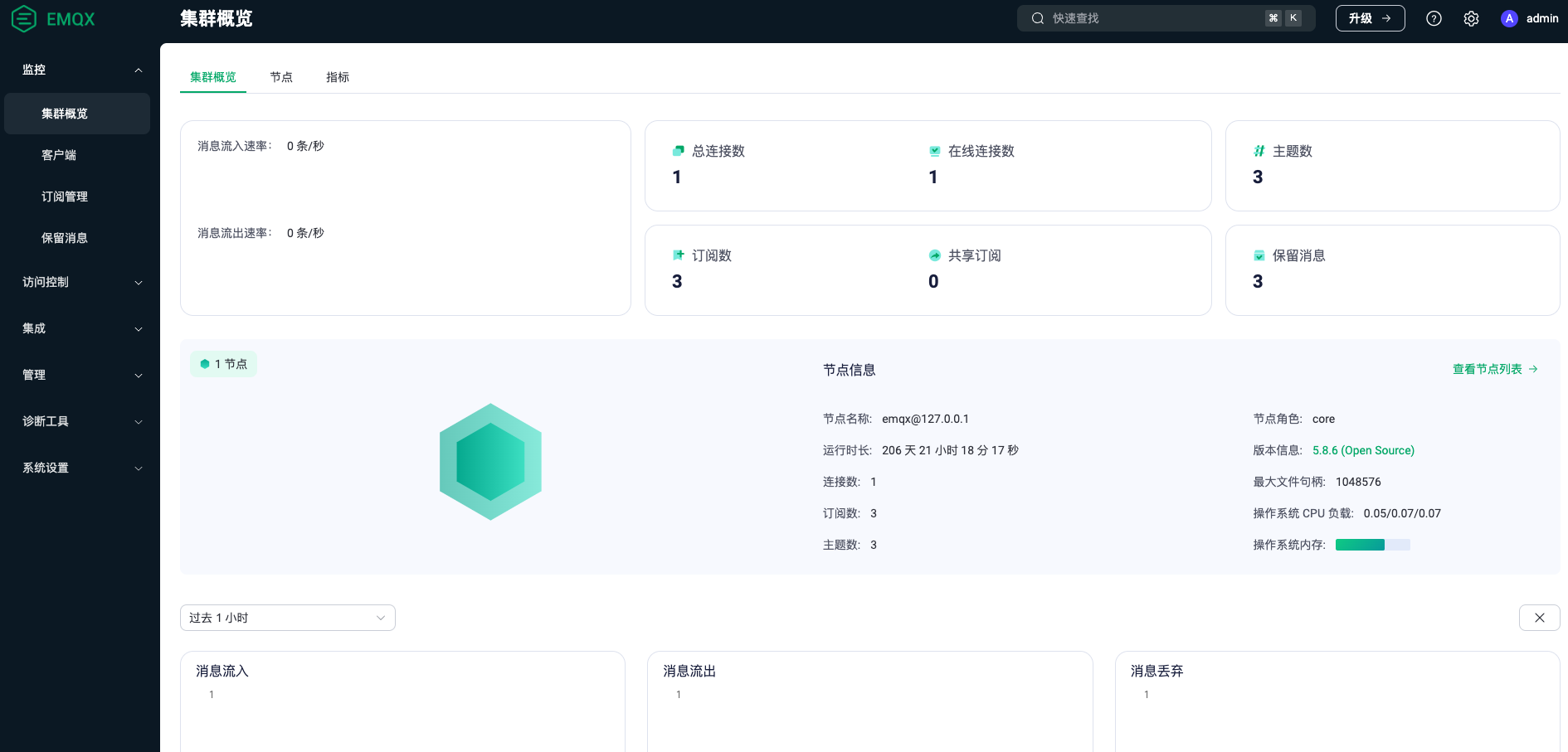1568x752 pixels.
Task: Click the 在线连接数 icon
Action: click(935, 151)
